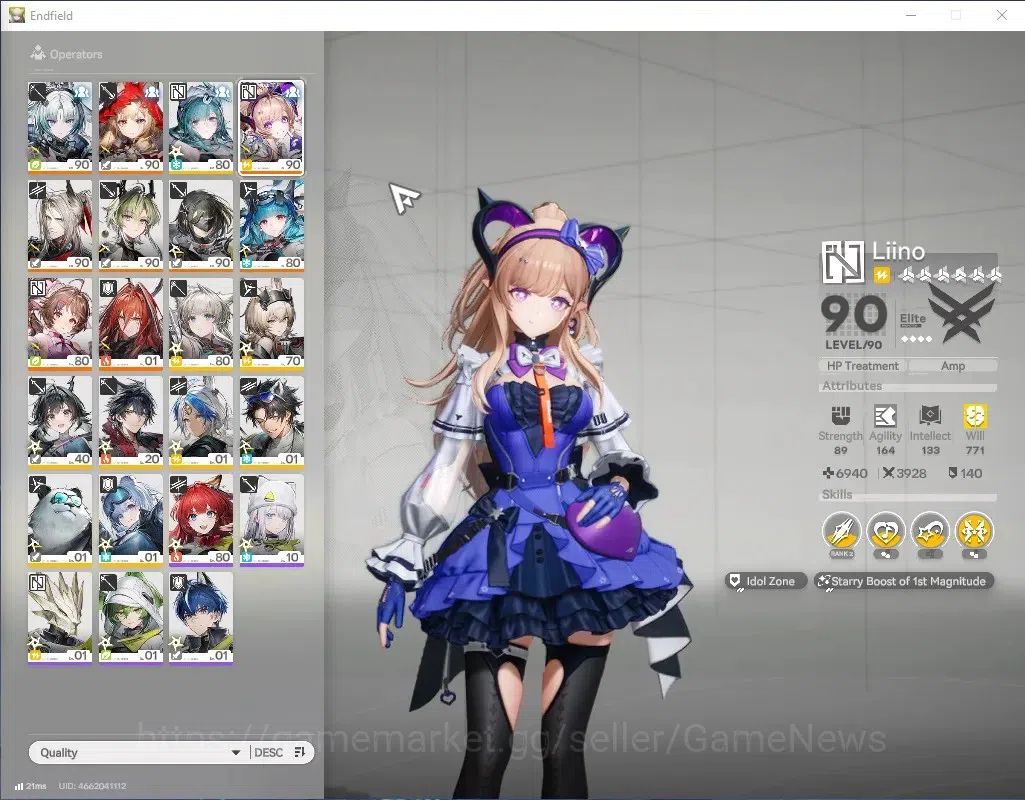The height and width of the screenshot is (800, 1025).
Task: Click the Strength fist icon
Action: [x=840, y=416]
